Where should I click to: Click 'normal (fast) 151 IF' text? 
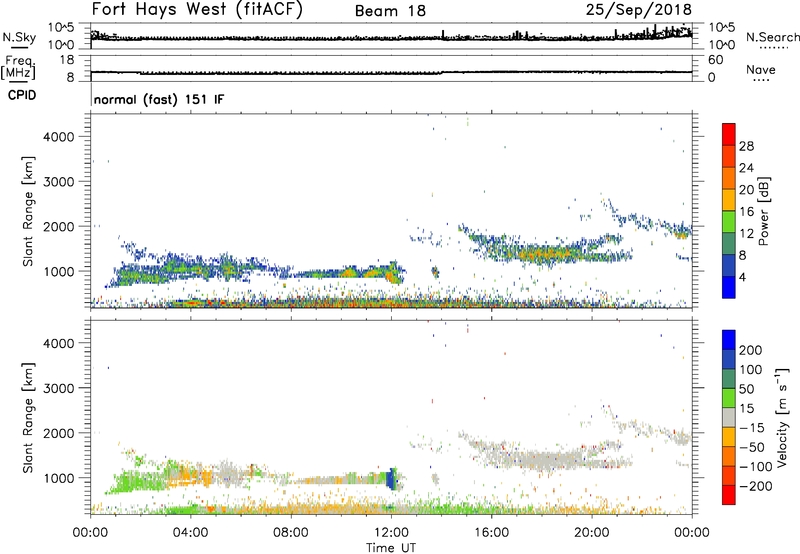pyautogui.click(x=159, y=99)
